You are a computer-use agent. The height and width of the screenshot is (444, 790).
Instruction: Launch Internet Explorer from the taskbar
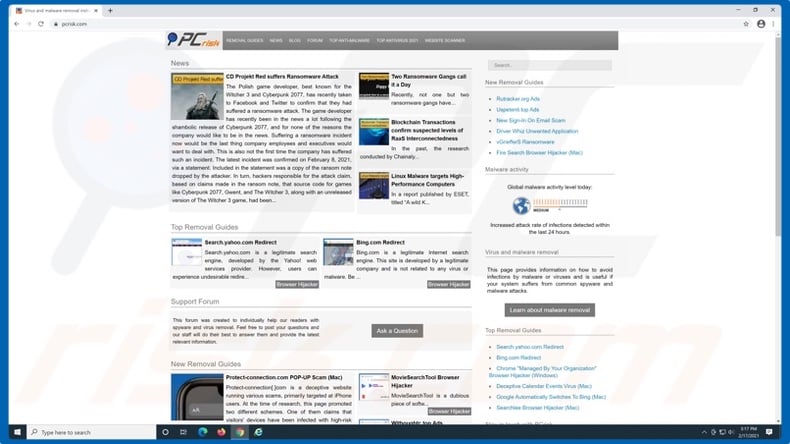point(258,432)
